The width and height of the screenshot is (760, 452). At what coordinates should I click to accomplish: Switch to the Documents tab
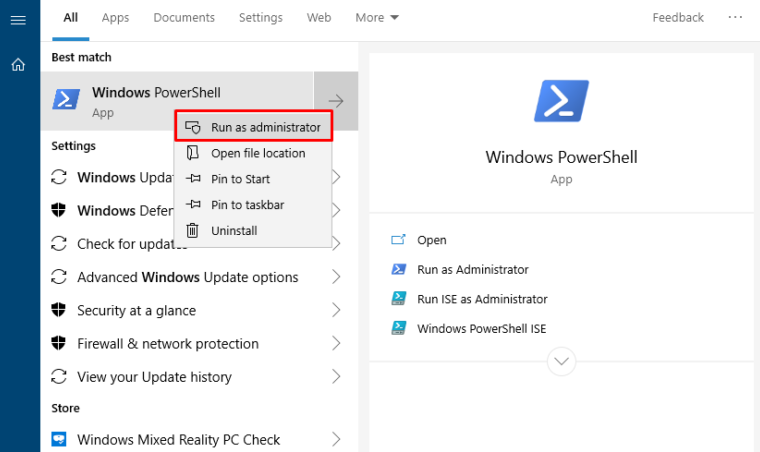click(x=184, y=18)
